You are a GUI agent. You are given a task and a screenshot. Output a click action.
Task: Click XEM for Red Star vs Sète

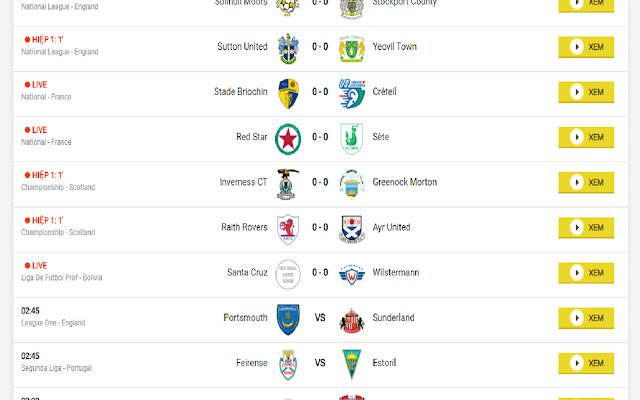click(x=586, y=137)
